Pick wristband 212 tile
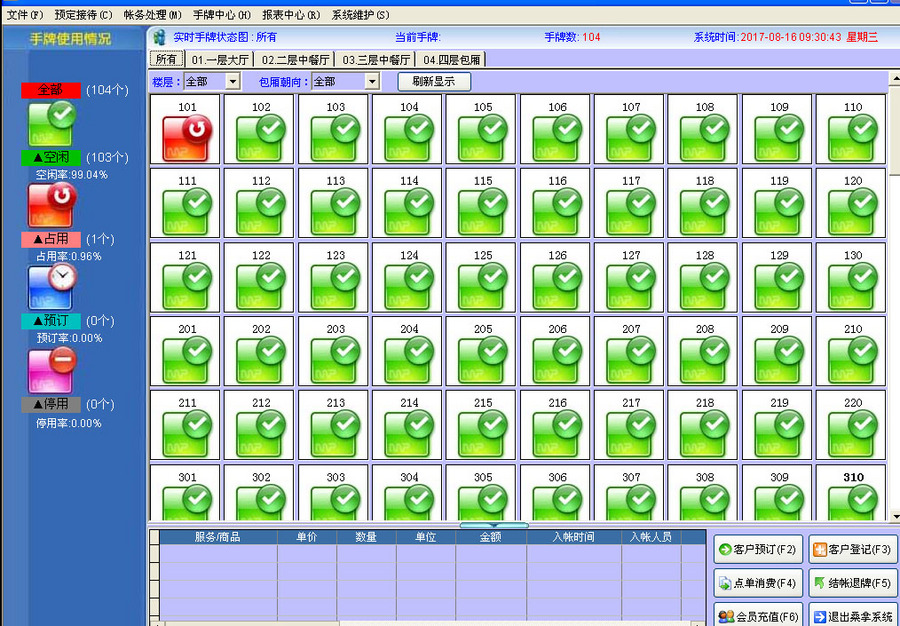 point(258,426)
